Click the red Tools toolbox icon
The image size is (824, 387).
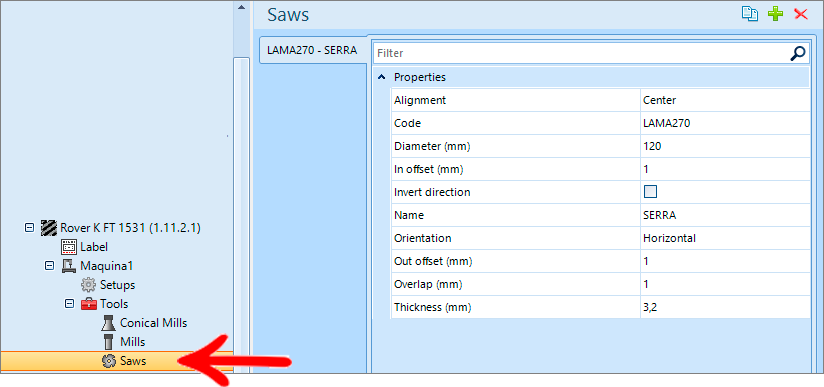[x=89, y=304]
